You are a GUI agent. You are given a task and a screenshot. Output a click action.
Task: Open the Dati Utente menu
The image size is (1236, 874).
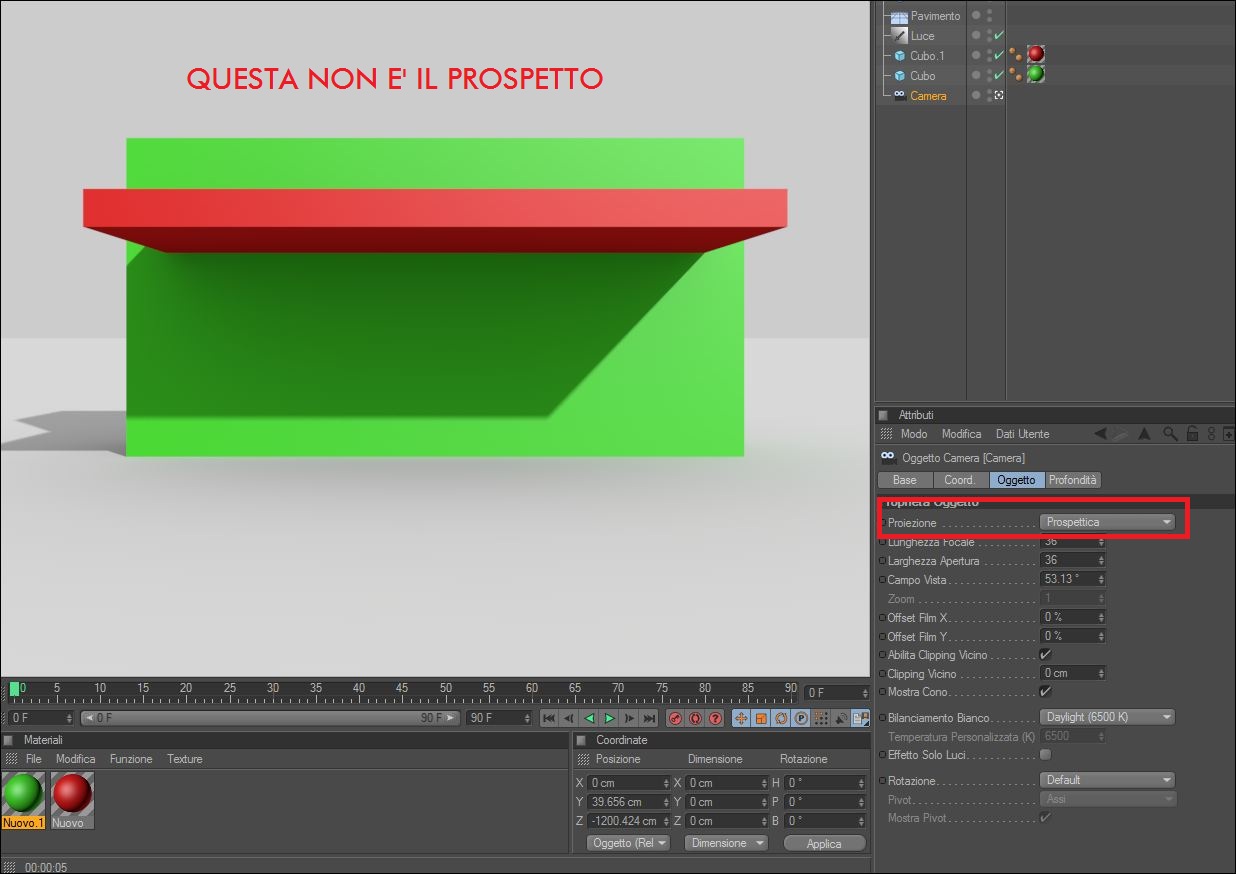1022,434
